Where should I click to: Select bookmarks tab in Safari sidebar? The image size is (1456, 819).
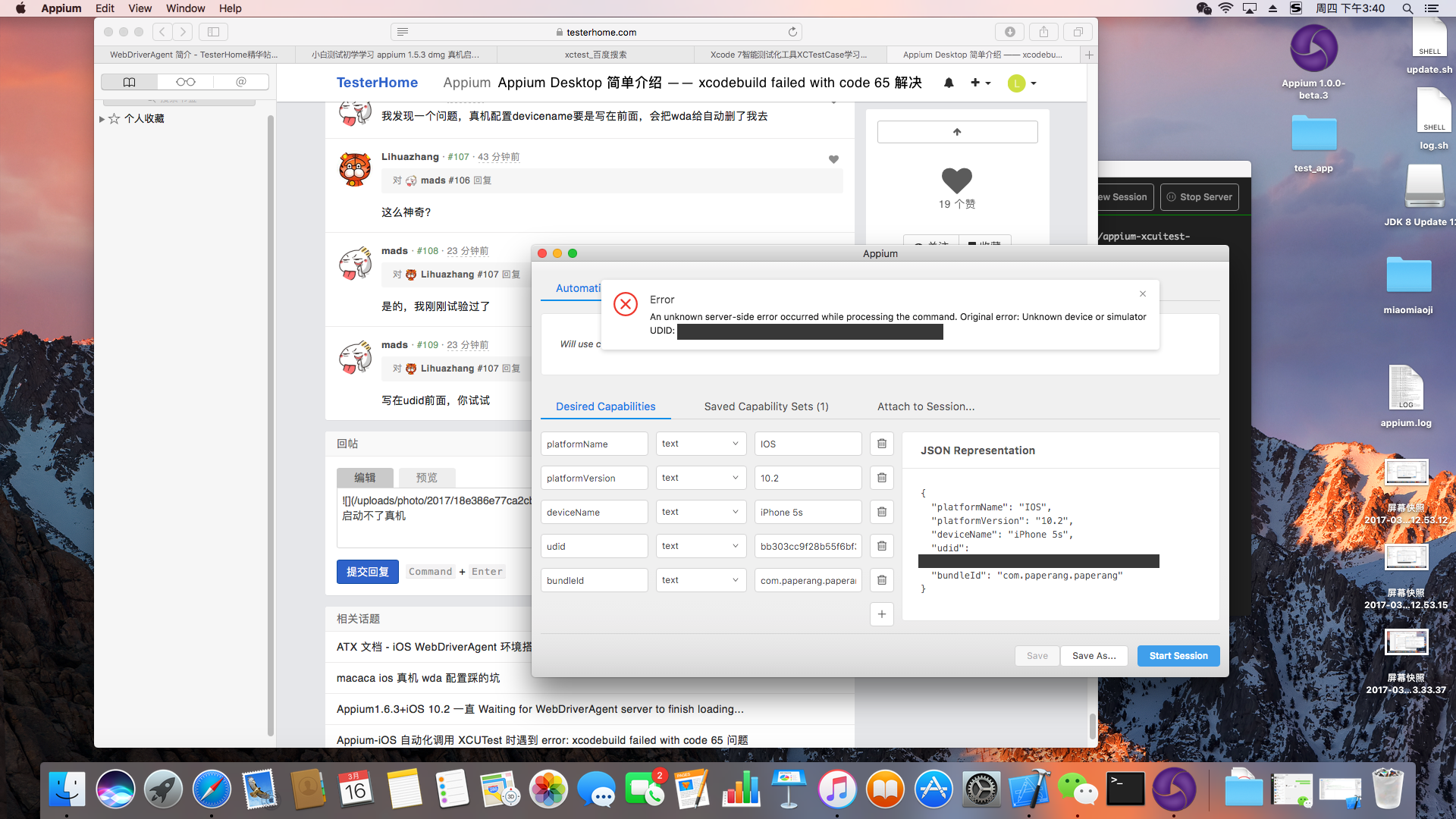130,82
